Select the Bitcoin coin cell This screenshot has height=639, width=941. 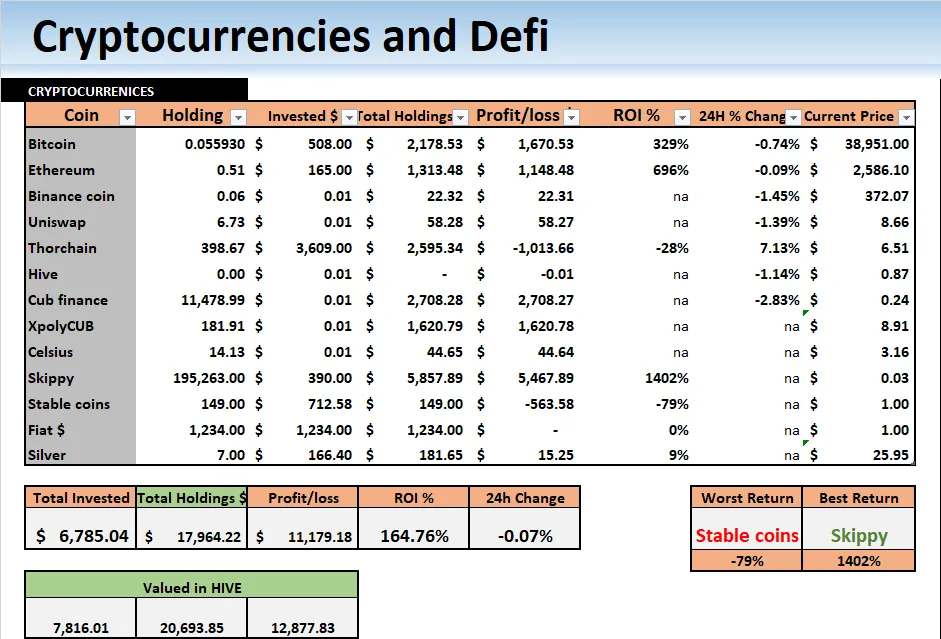tap(81, 144)
